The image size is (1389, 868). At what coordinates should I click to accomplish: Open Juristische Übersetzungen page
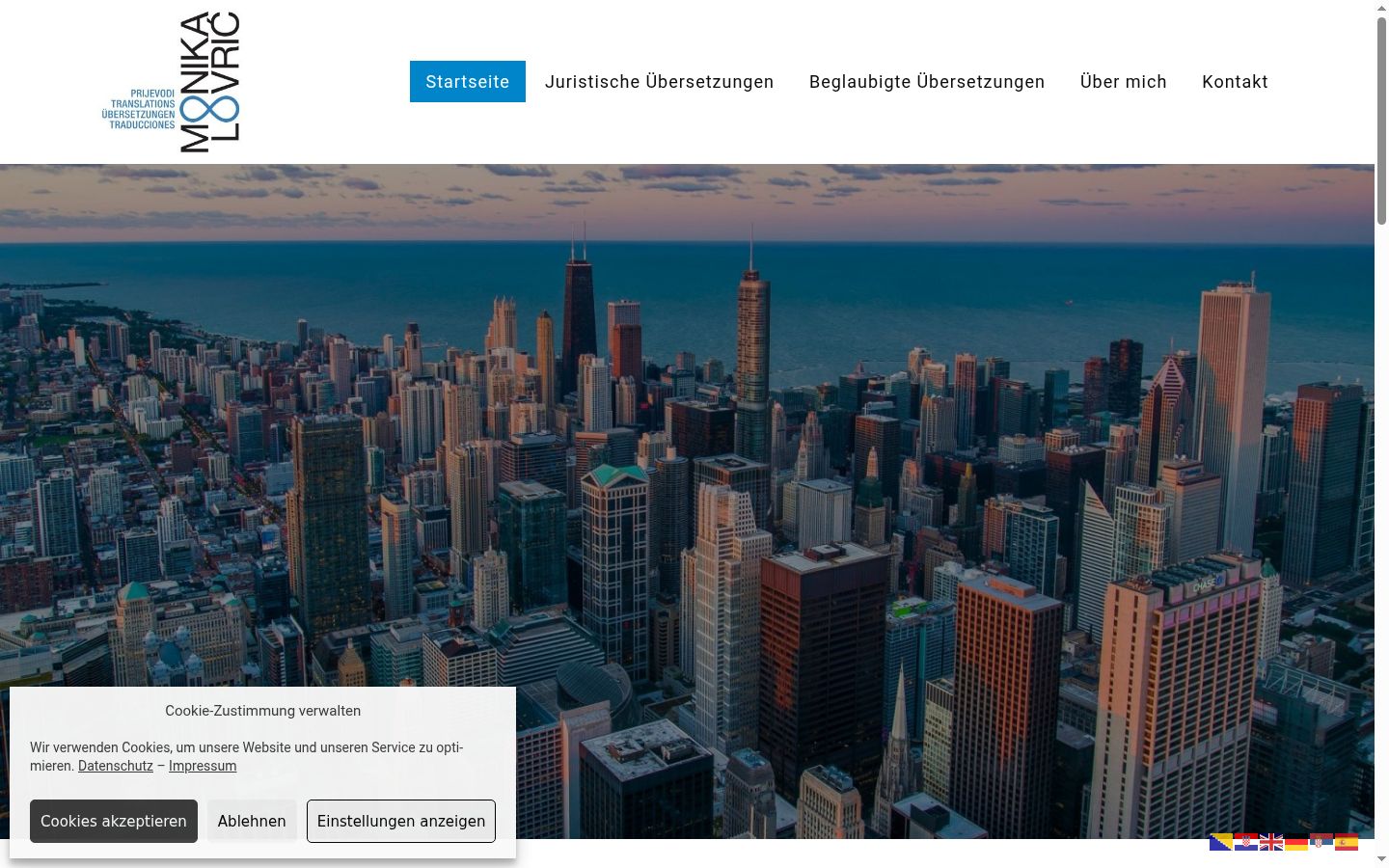pos(660,82)
